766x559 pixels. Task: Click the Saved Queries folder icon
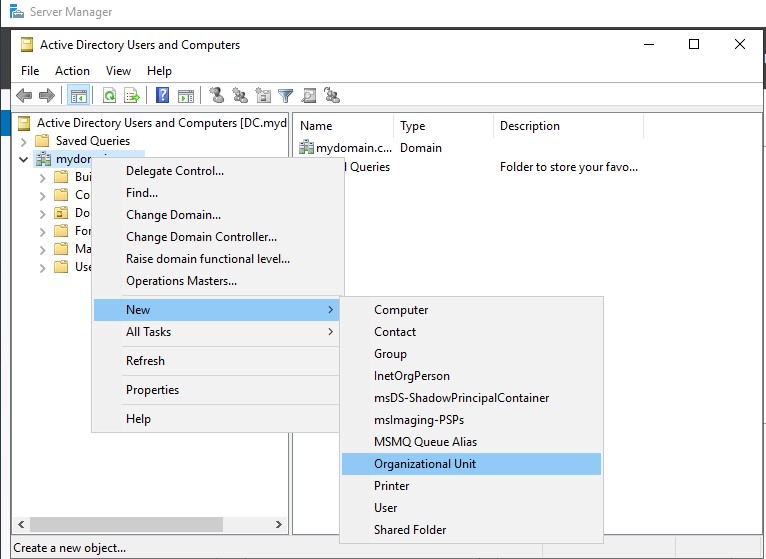[42, 141]
